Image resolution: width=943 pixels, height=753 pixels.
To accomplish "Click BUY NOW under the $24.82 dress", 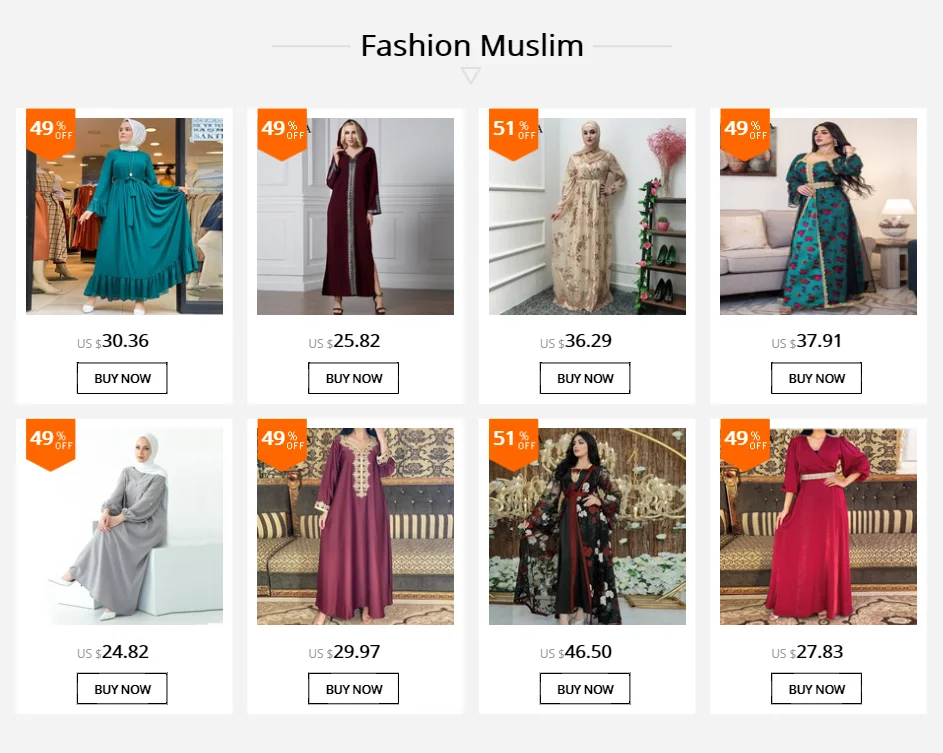I will (122, 689).
